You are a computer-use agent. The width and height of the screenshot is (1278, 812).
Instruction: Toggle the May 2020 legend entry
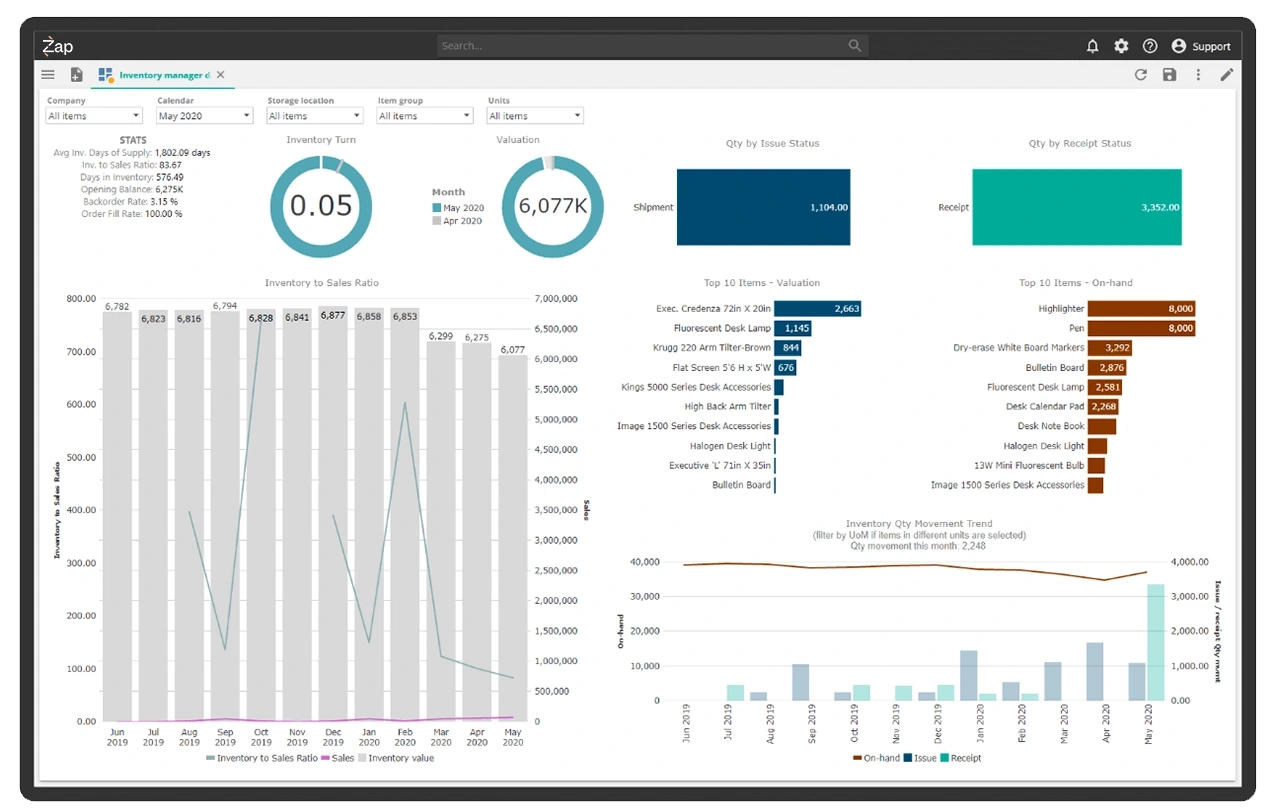pos(458,208)
